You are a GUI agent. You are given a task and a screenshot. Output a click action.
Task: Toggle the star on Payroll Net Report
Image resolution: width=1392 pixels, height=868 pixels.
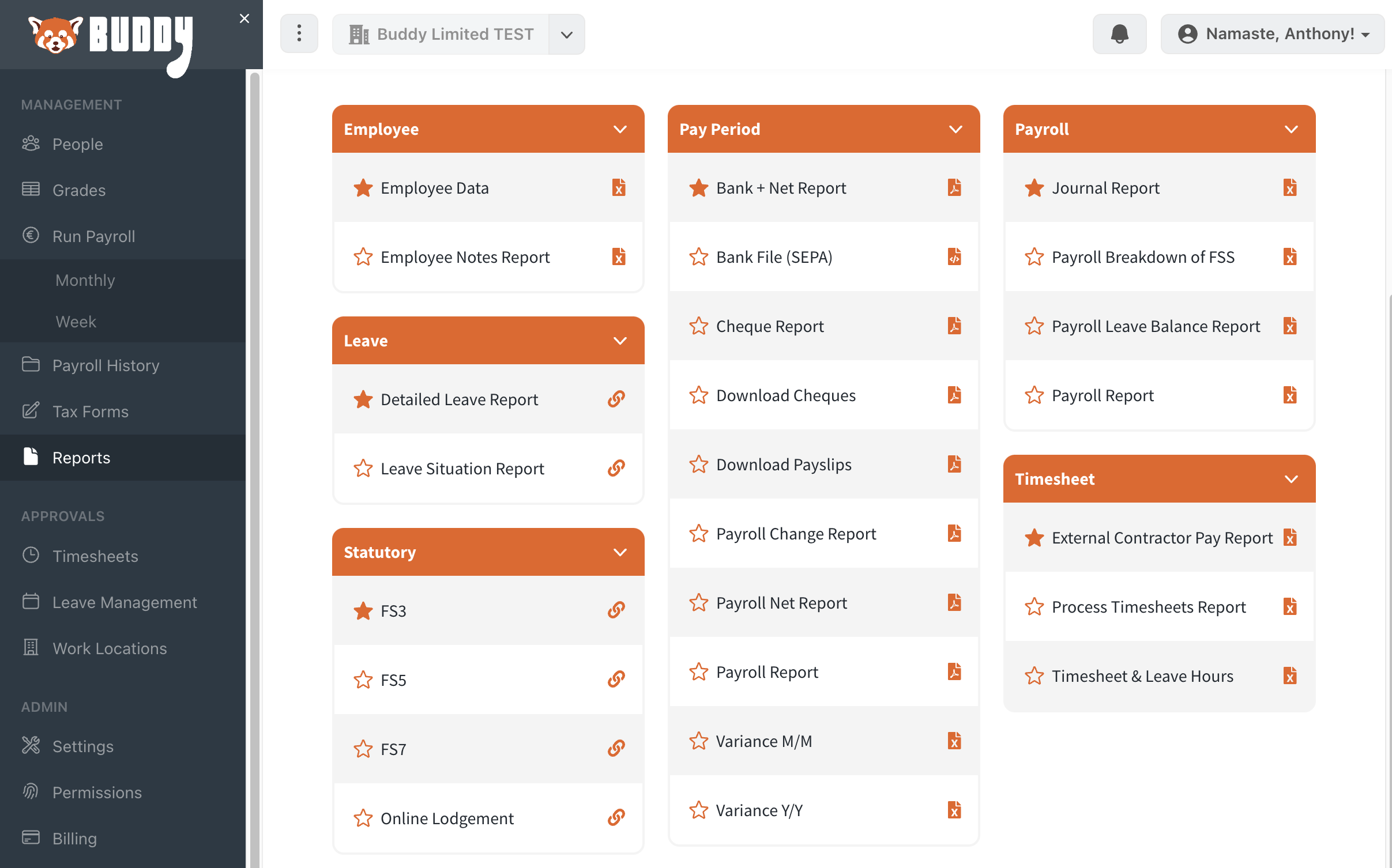coord(699,602)
